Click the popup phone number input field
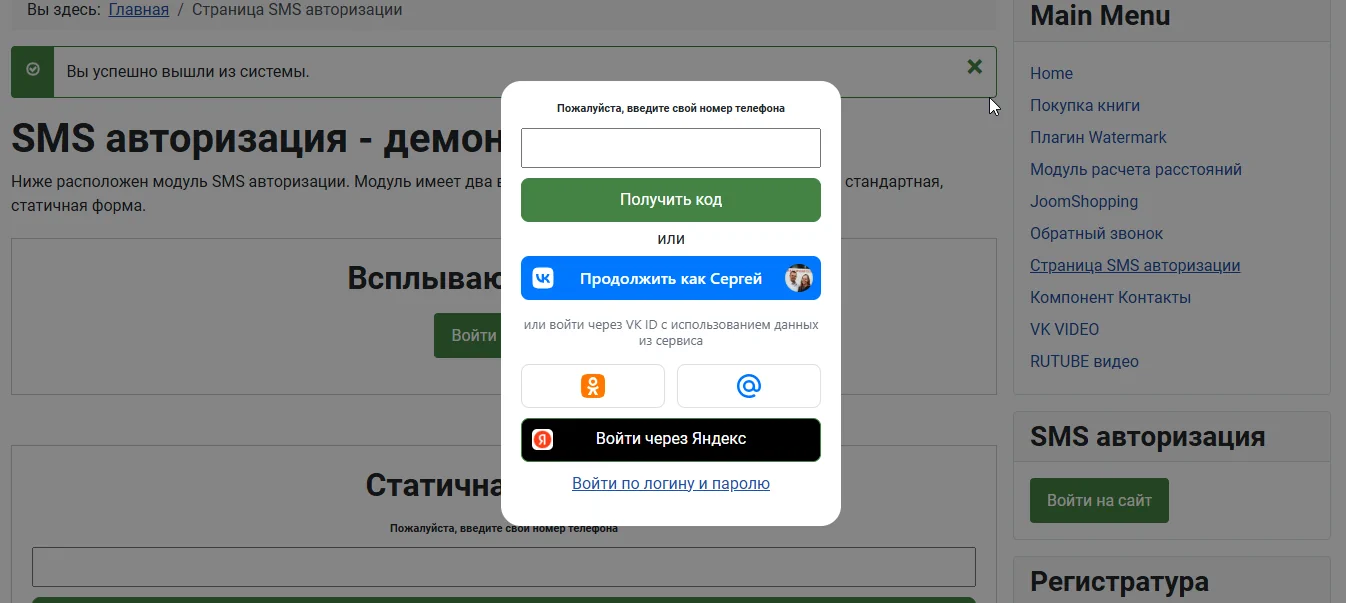The height and width of the screenshot is (603, 1346). pyautogui.click(x=671, y=148)
